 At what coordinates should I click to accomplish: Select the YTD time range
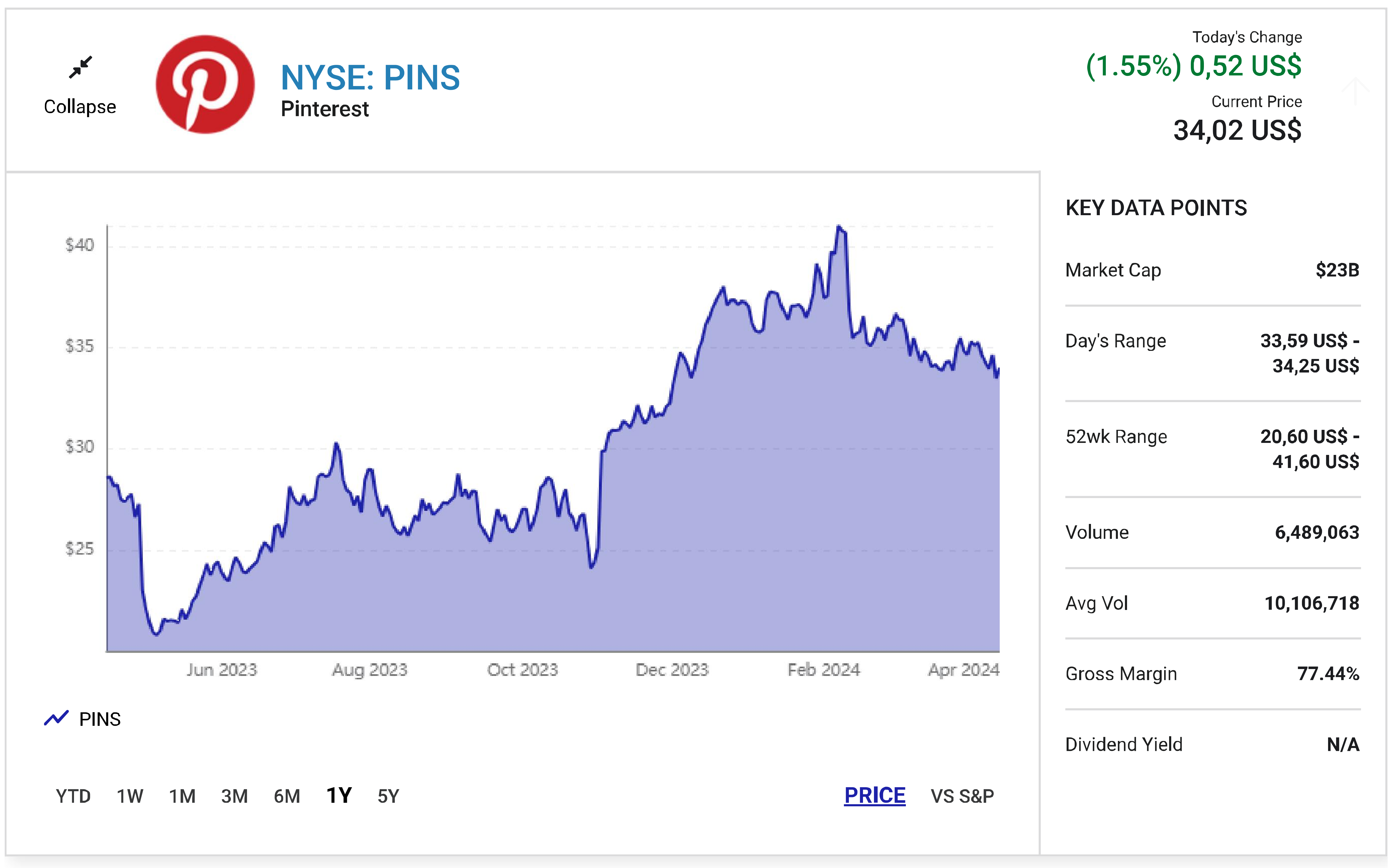pos(73,796)
